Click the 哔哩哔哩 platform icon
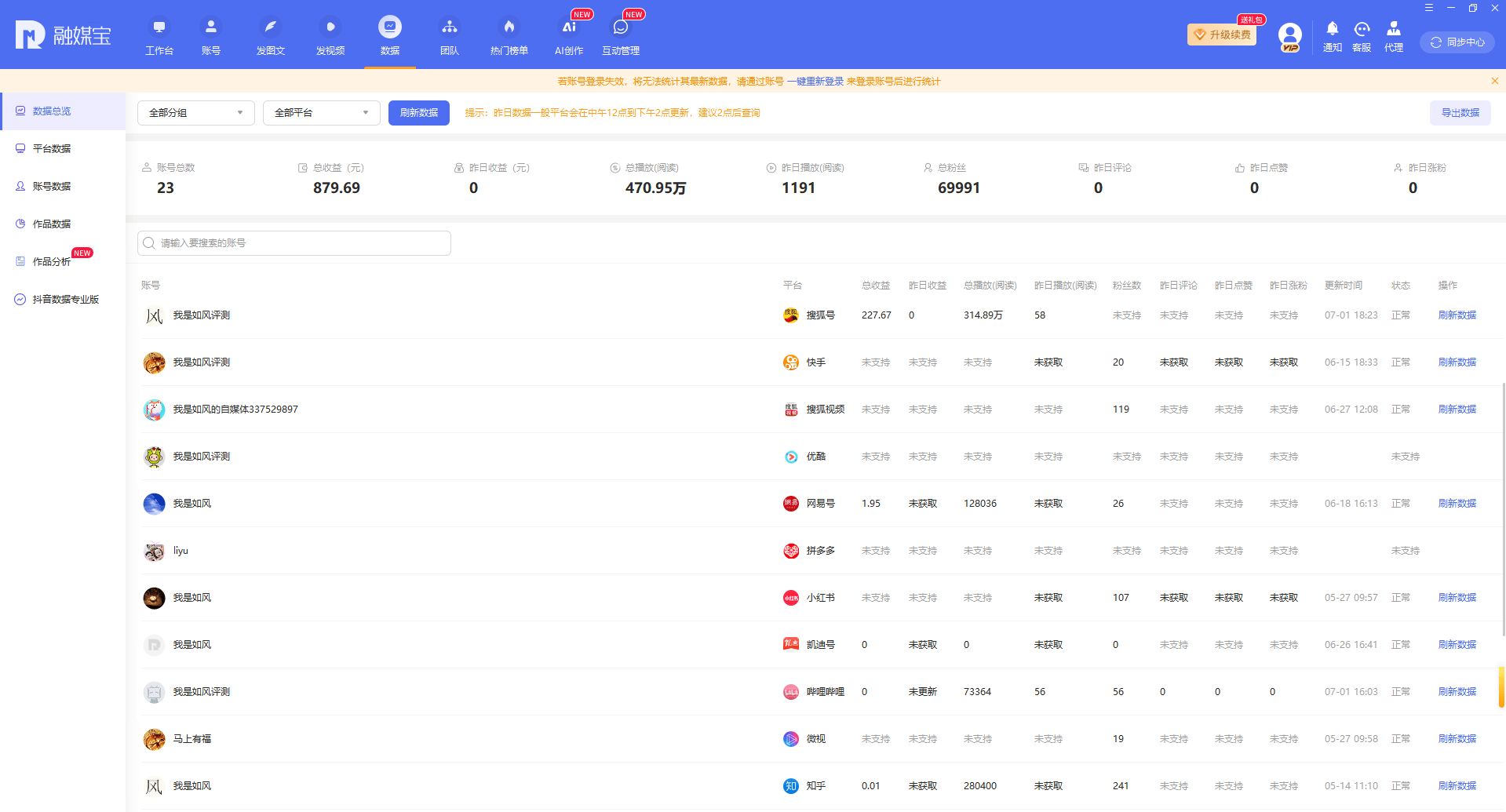 [791, 692]
